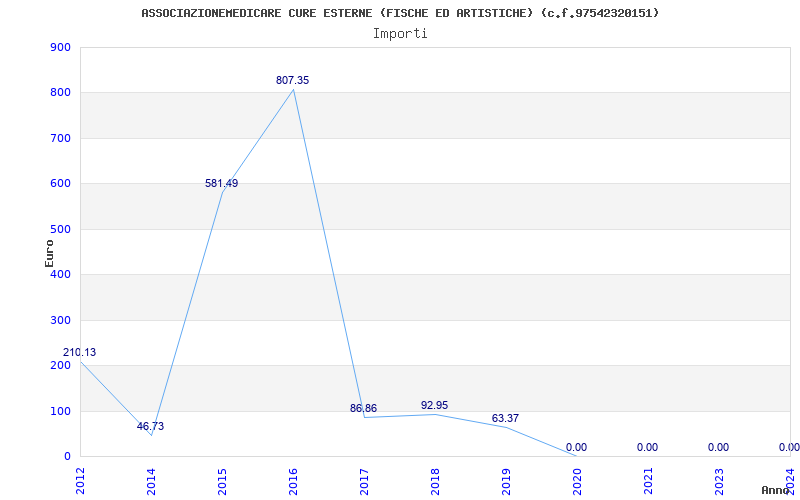Select the 92.95 data label
The width and height of the screenshot is (800, 500).
(x=435, y=405)
